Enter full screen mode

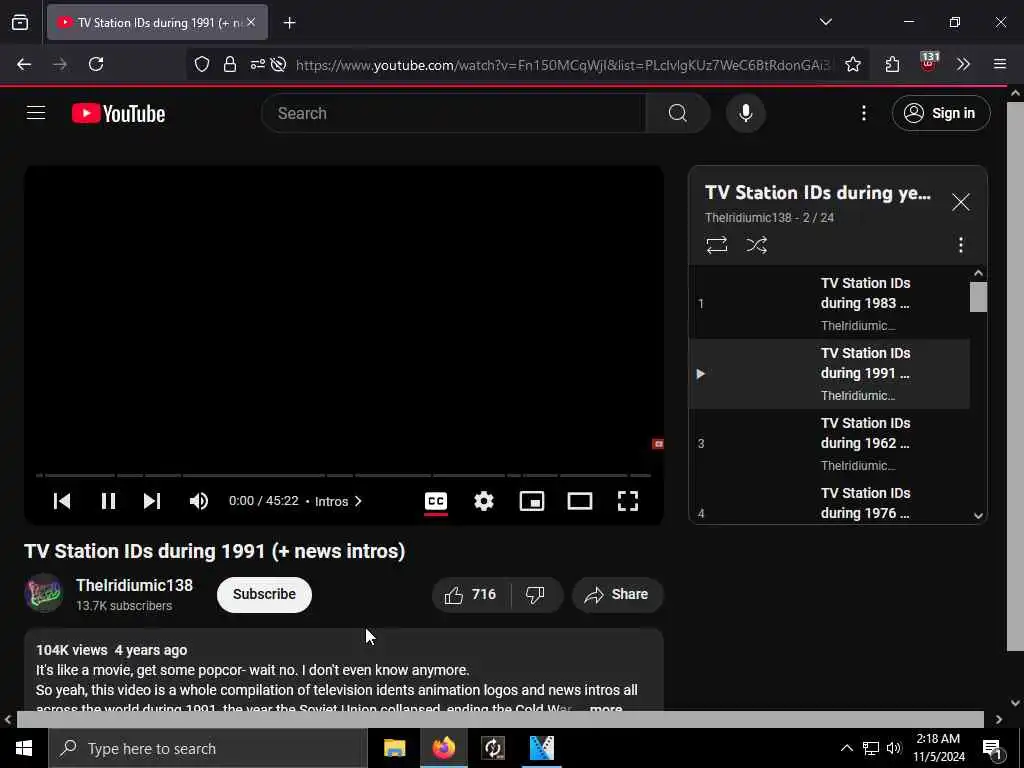[628, 501]
